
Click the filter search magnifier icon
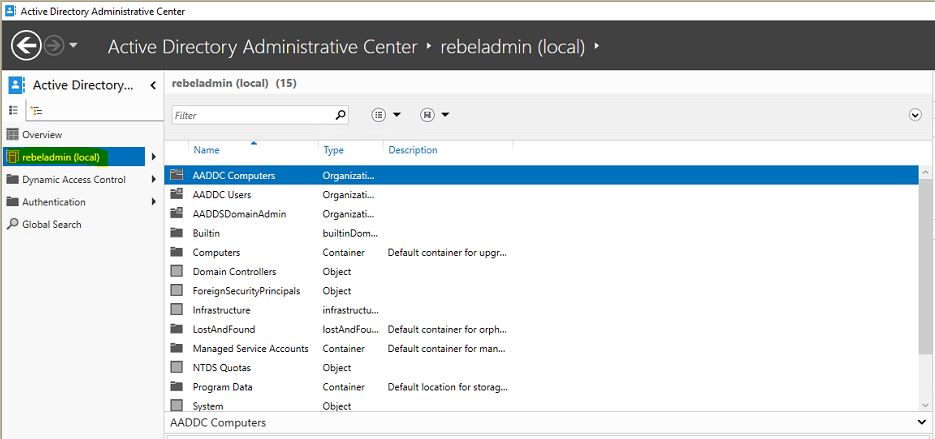coord(340,115)
